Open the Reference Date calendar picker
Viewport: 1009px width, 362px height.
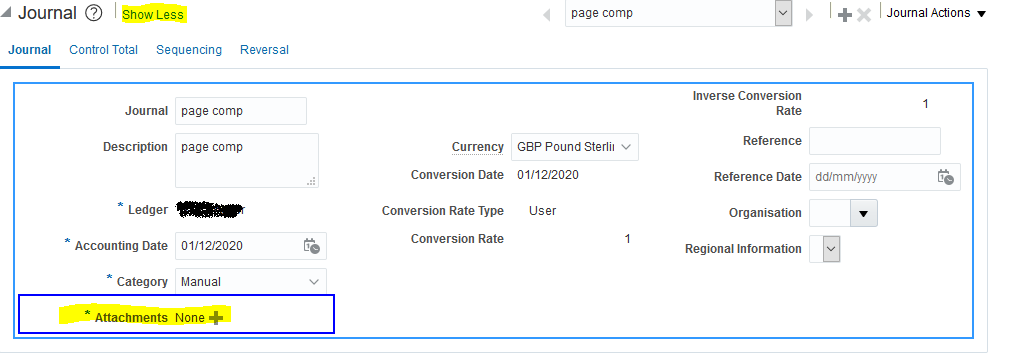[945, 177]
